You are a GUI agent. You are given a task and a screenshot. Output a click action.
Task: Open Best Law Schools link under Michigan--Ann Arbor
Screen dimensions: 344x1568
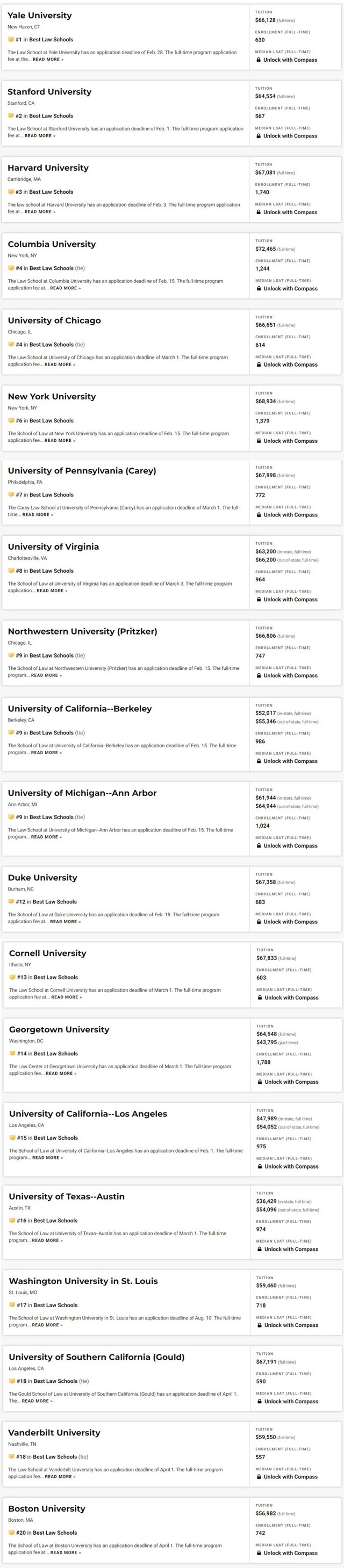pyautogui.click(x=52, y=817)
